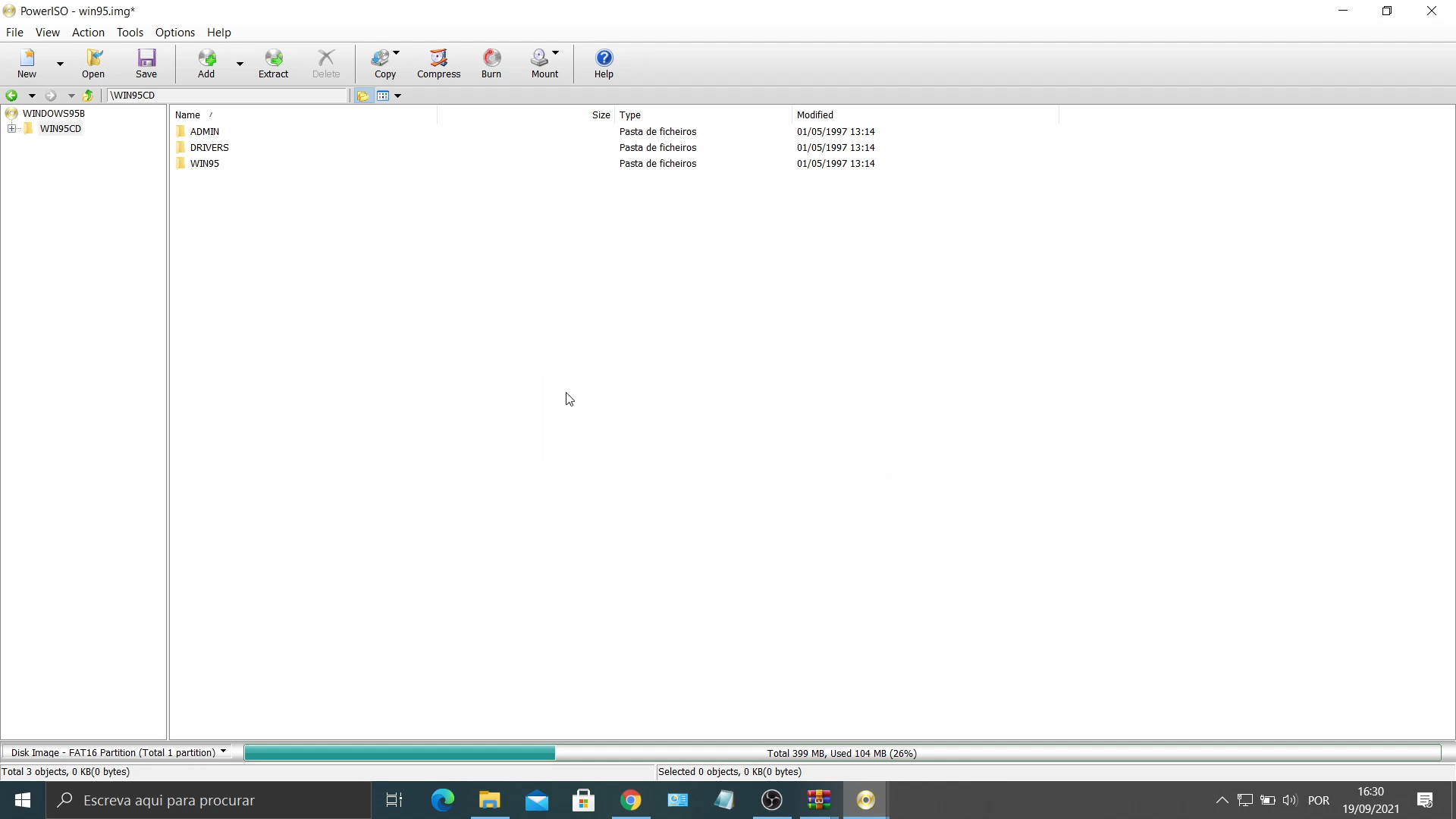Select the ADMIN folder row
This screenshot has width=1456, height=819.
click(x=205, y=131)
